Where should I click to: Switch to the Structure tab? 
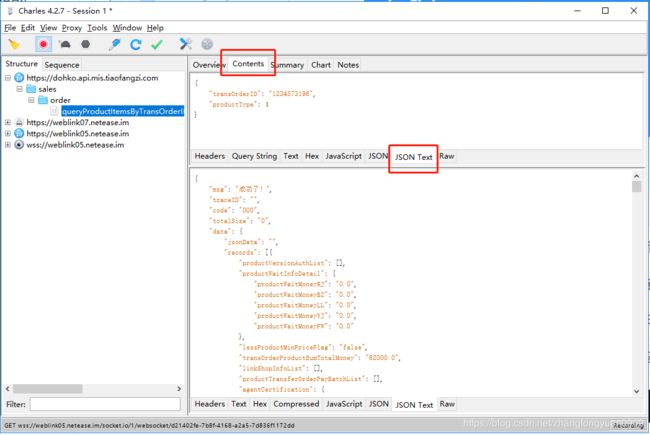click(x=22, y=64)
